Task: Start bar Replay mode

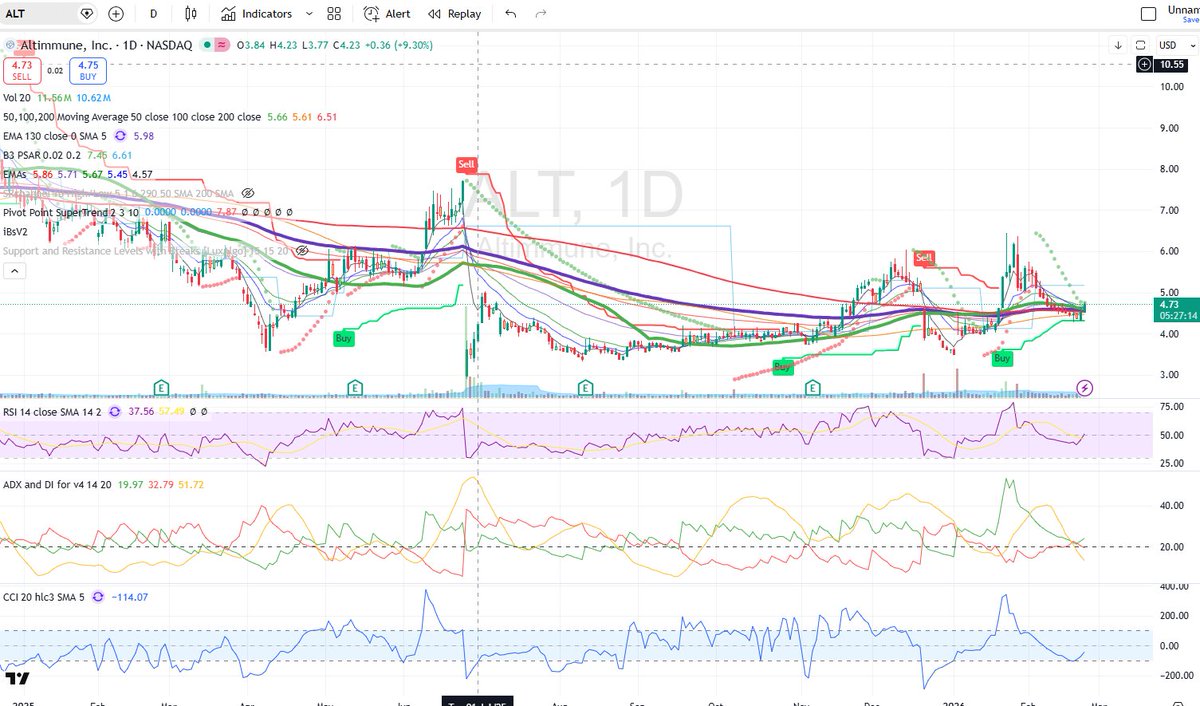Action: pyautogui.click(x=454, y=14)
